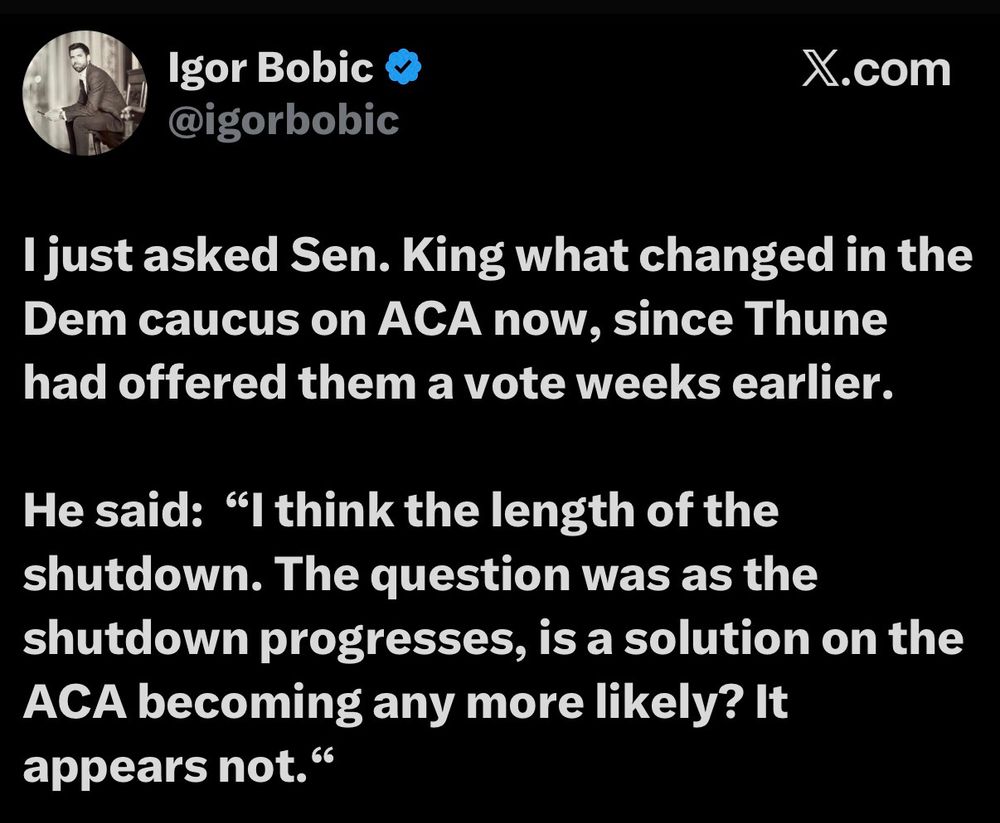Screen dimensions: 1000x823
Task: Click the X logo beside .com
Action: pos(821,70)
